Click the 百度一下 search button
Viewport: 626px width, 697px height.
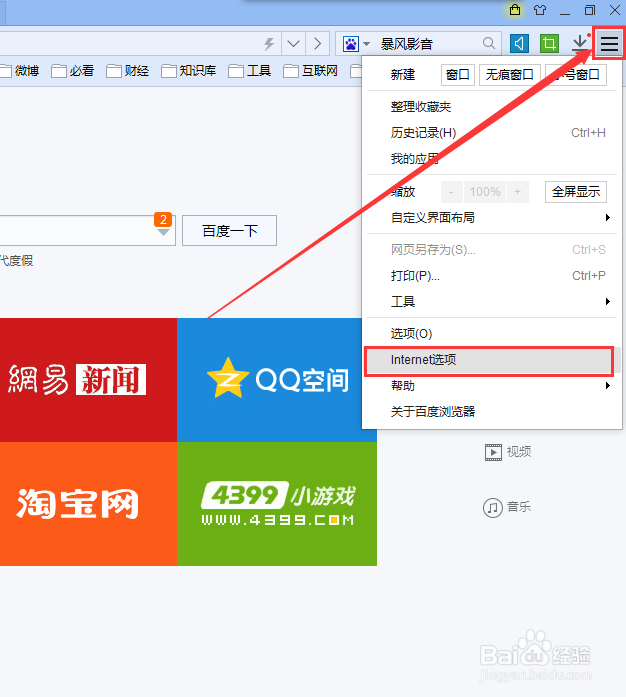coord(229,231)
